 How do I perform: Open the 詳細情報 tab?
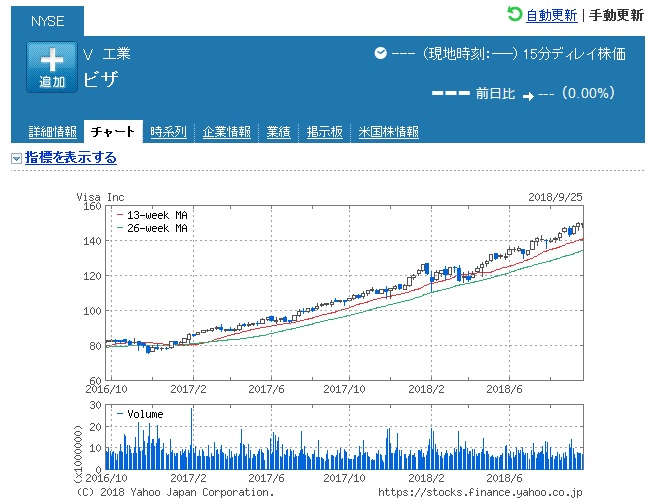point(53,132)
